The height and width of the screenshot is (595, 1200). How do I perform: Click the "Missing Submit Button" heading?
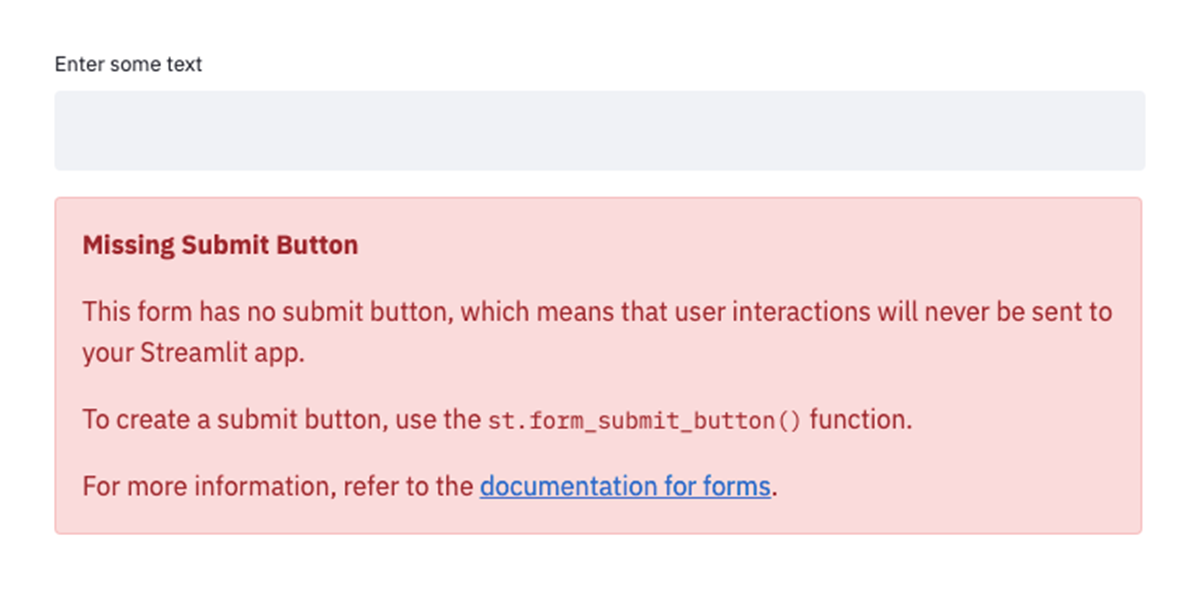coord(220,245)
